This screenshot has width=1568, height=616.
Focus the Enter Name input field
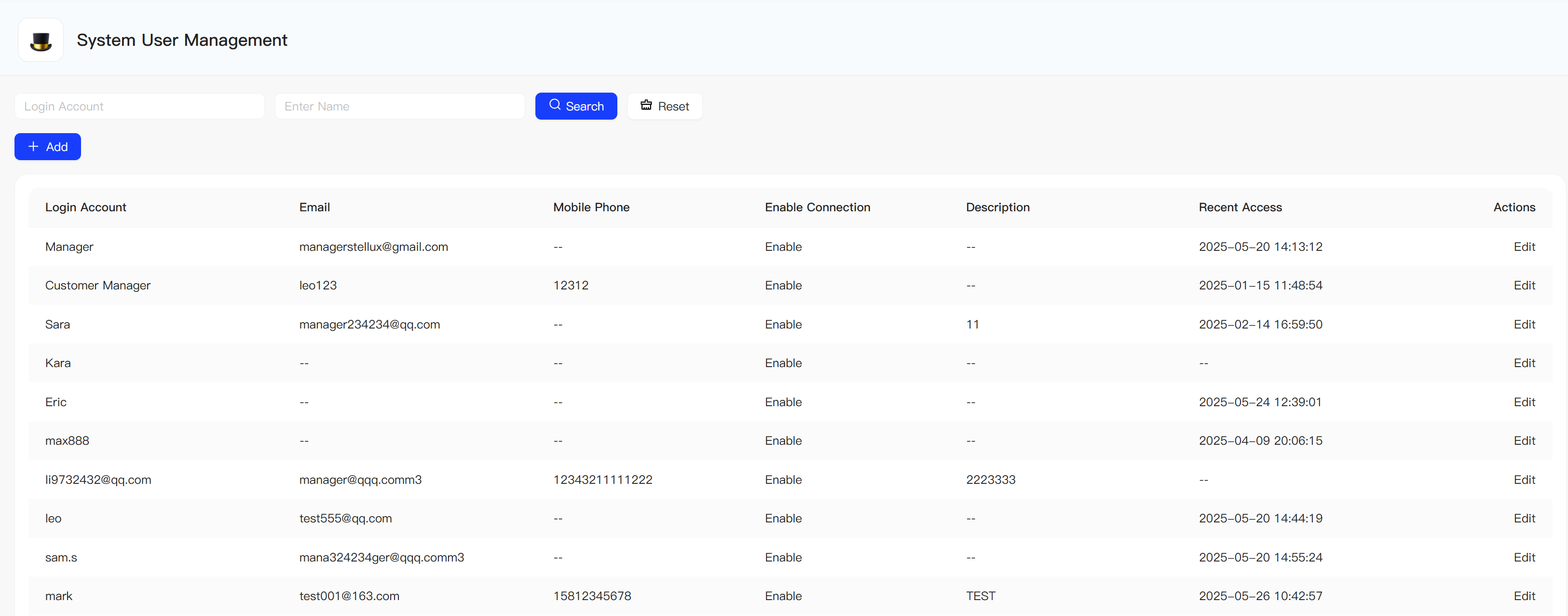[x=400, y=107]
